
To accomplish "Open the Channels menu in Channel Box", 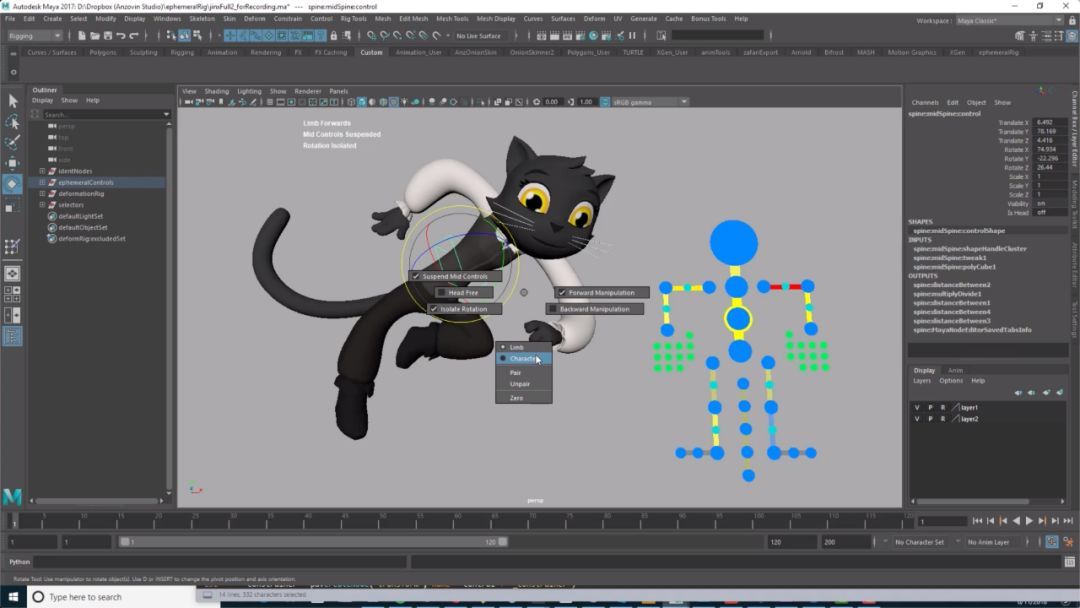I will [x=925, y=103].
